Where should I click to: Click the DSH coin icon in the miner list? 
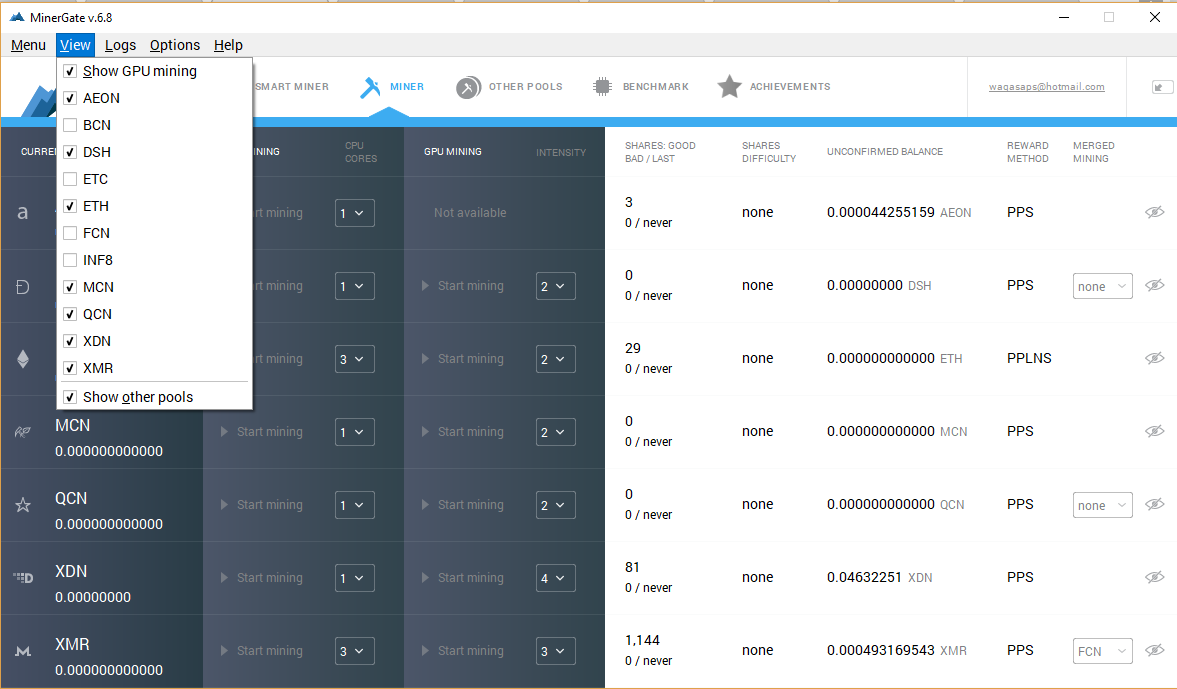coord(23,287)
